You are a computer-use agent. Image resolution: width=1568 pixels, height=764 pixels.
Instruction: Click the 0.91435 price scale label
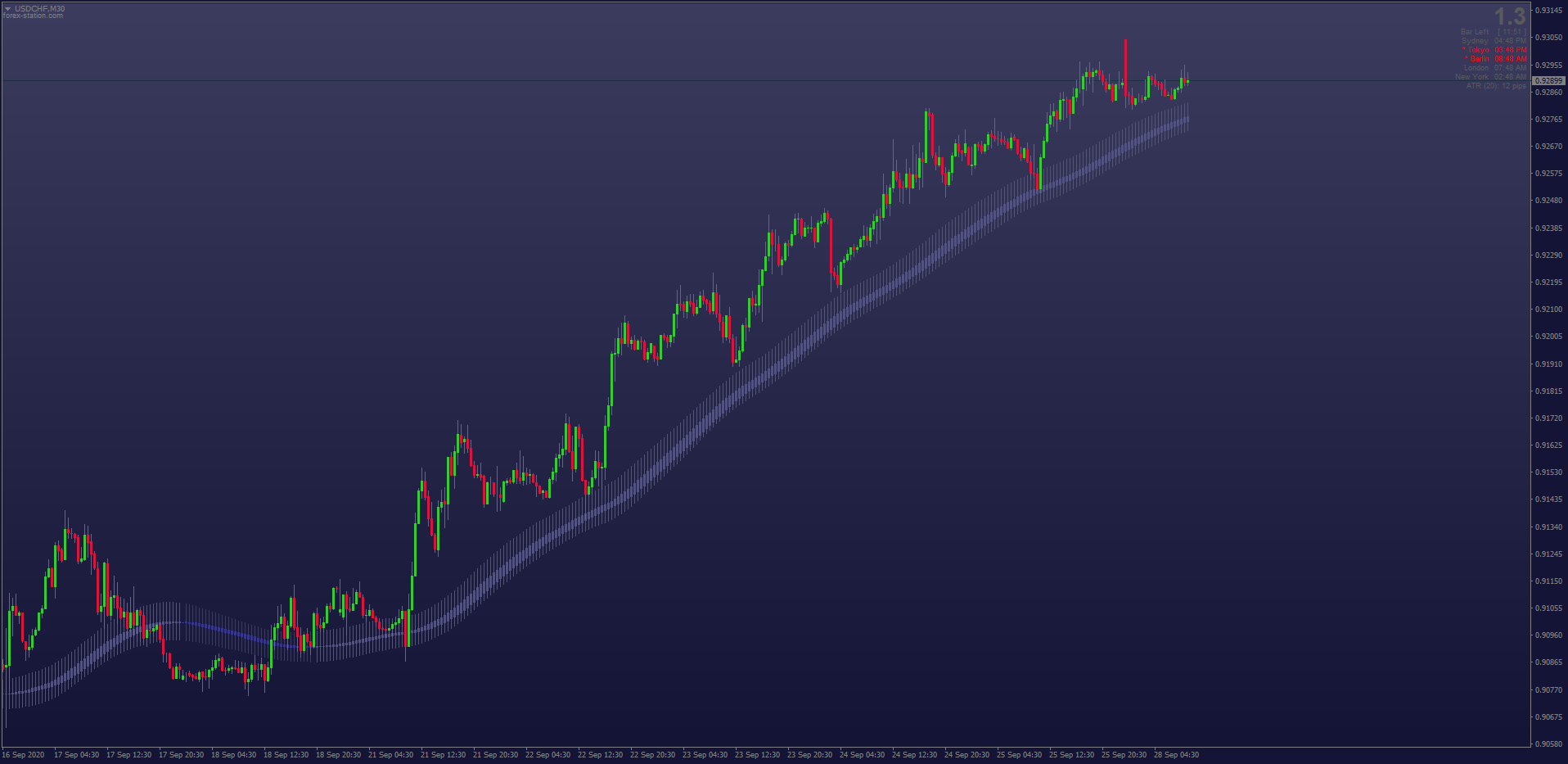point(1548,500)
